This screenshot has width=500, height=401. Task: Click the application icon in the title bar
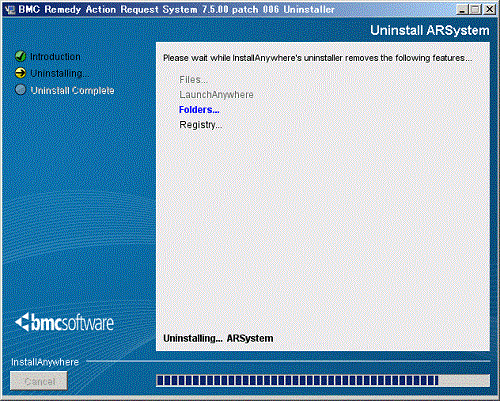click(x=10, y=9)
